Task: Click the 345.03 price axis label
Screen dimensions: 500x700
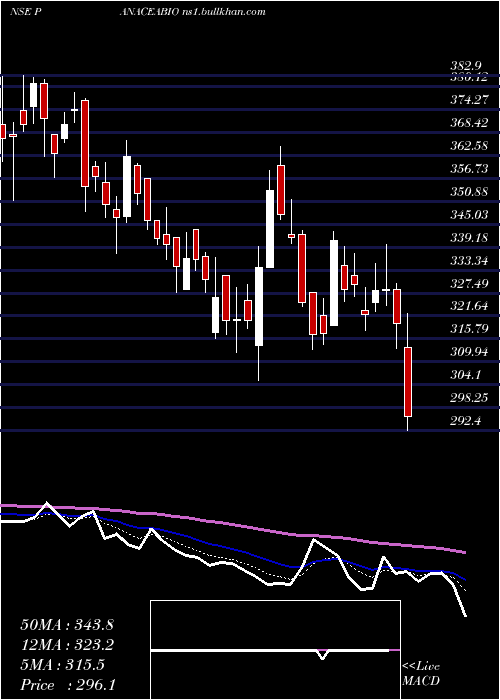Action: (469, 215)
